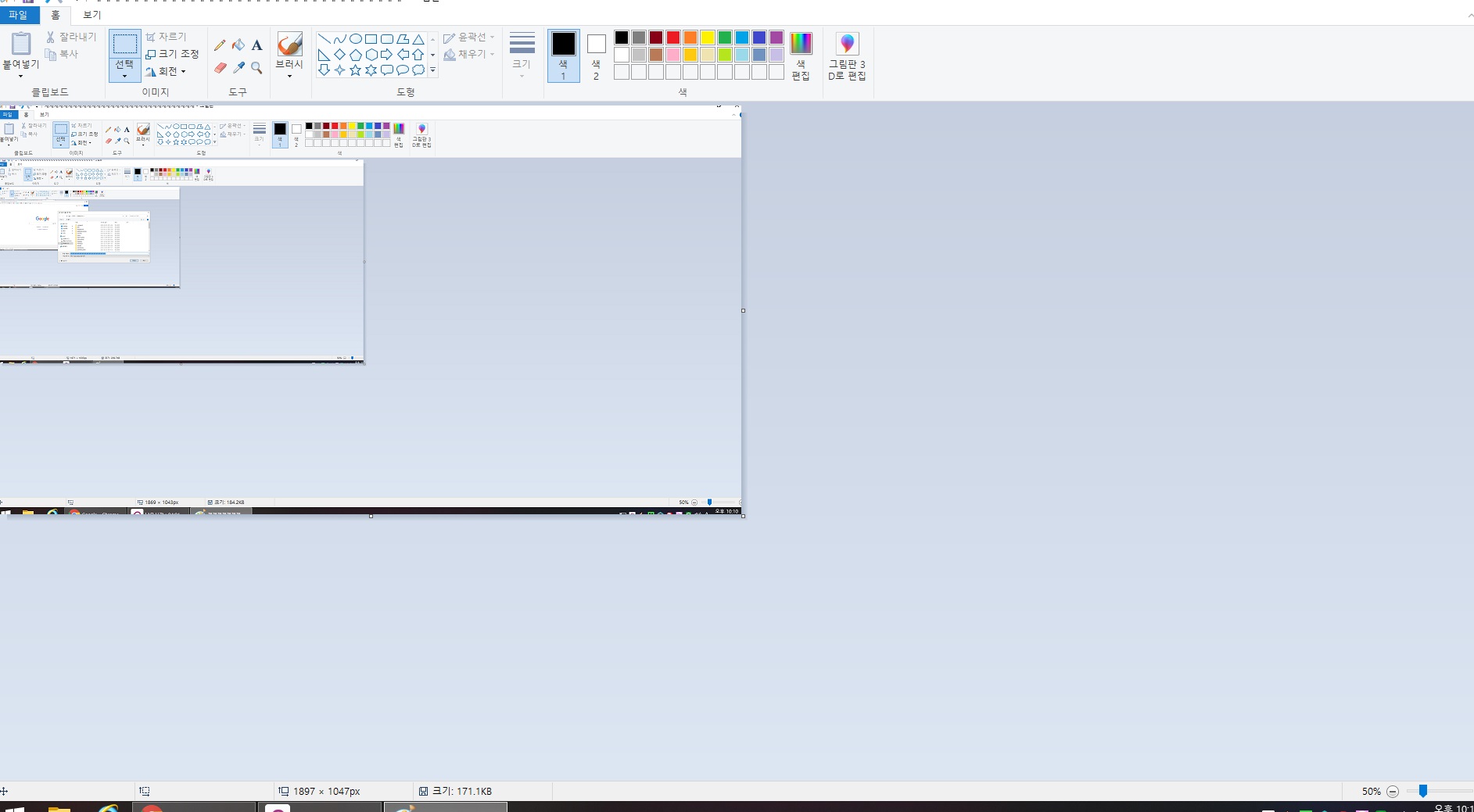Switch to the 홈 tab
1474x812 pixels.
coord(56,15)
